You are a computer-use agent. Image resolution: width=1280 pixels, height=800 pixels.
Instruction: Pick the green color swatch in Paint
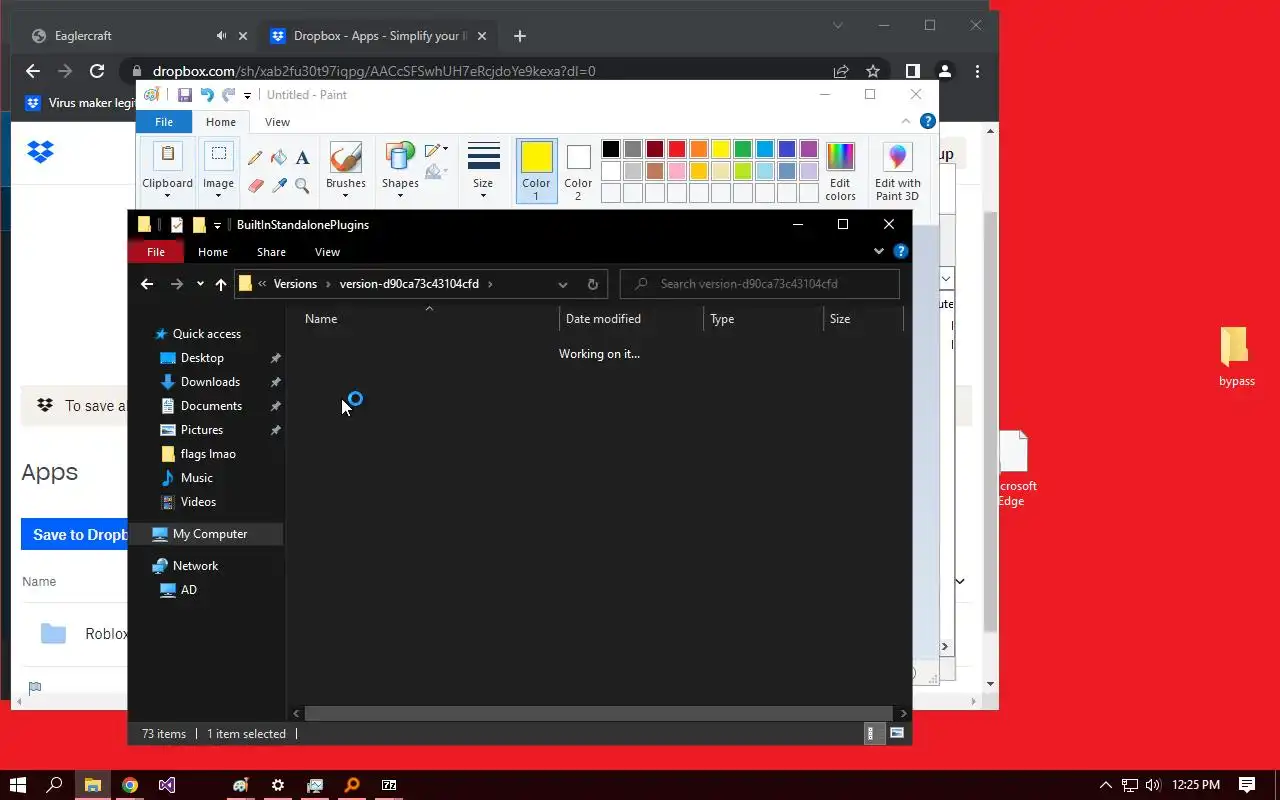pos(743,149)
